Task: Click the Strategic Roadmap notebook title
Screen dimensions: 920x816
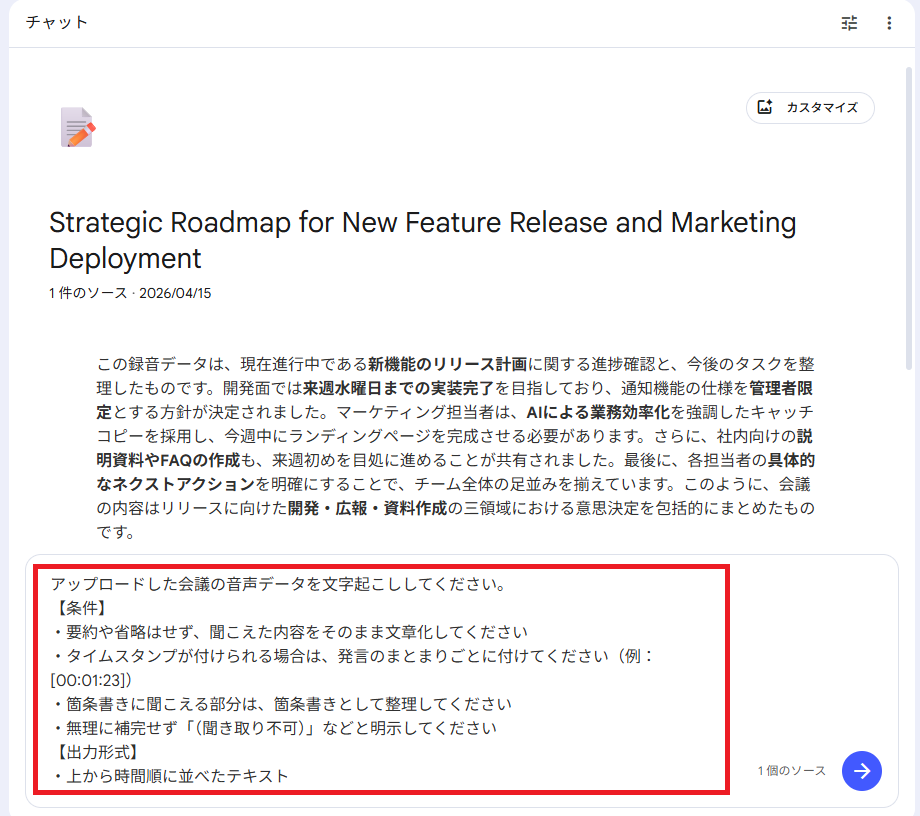Action: 422,240
